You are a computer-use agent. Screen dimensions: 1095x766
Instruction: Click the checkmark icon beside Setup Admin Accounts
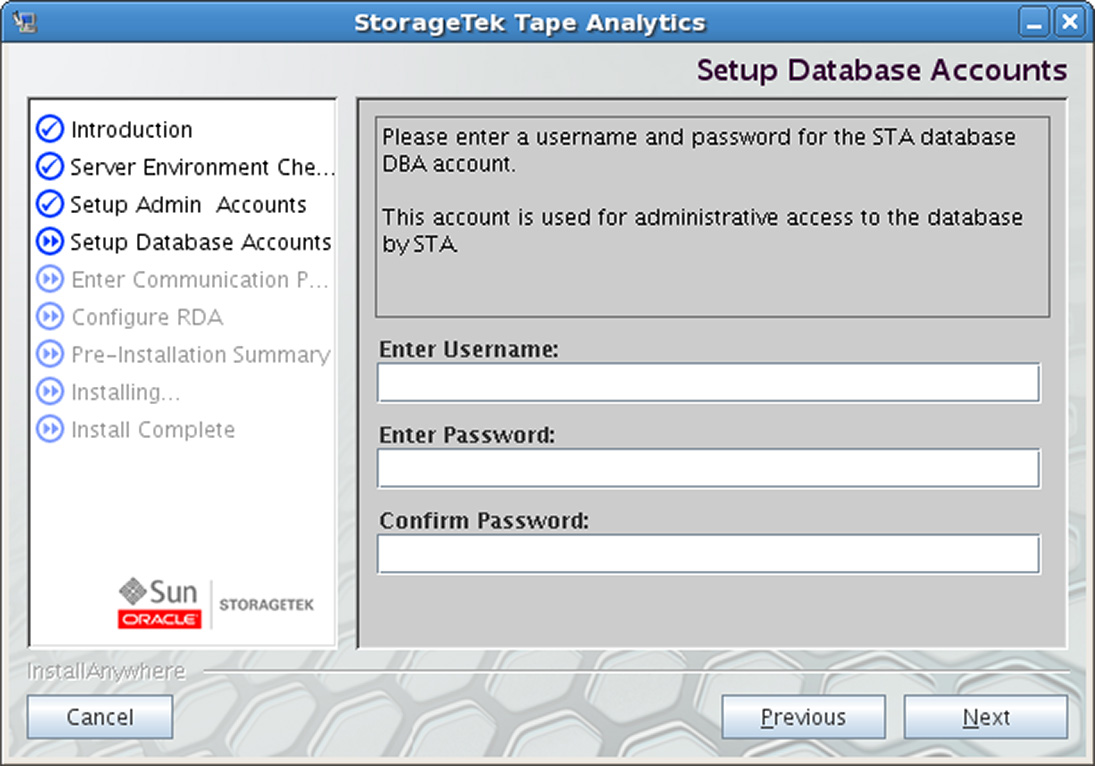[50, 204]
